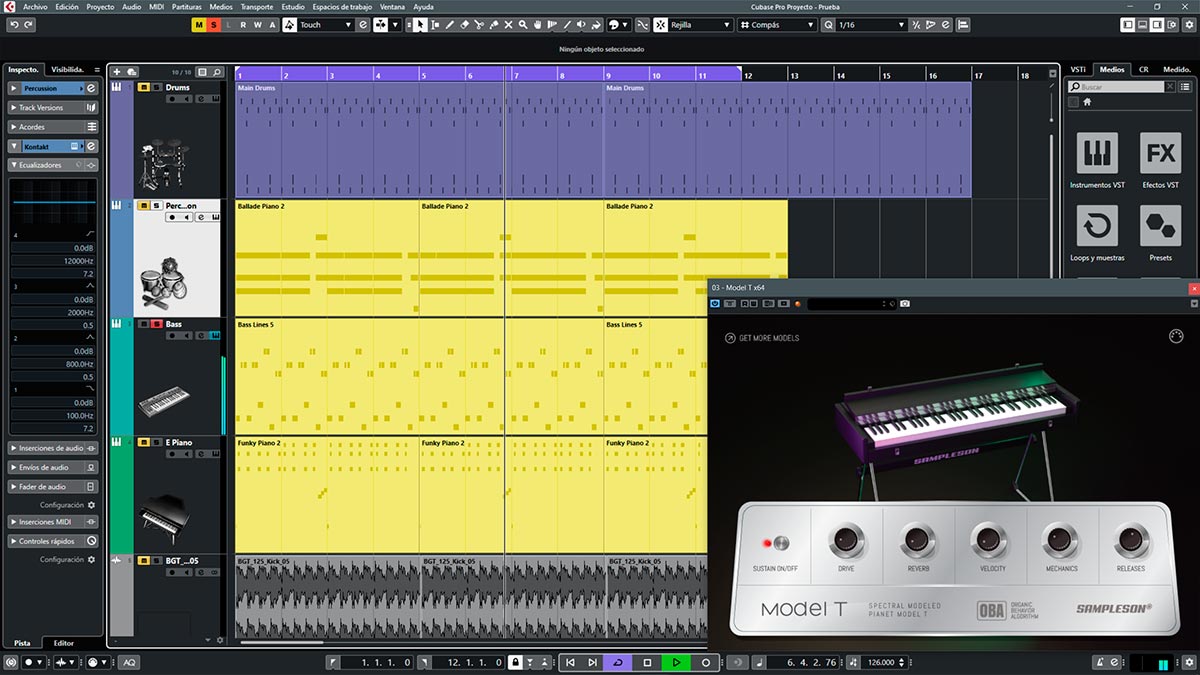
Task: Toggle global Mute M button
Action: (x=199, y=24)
